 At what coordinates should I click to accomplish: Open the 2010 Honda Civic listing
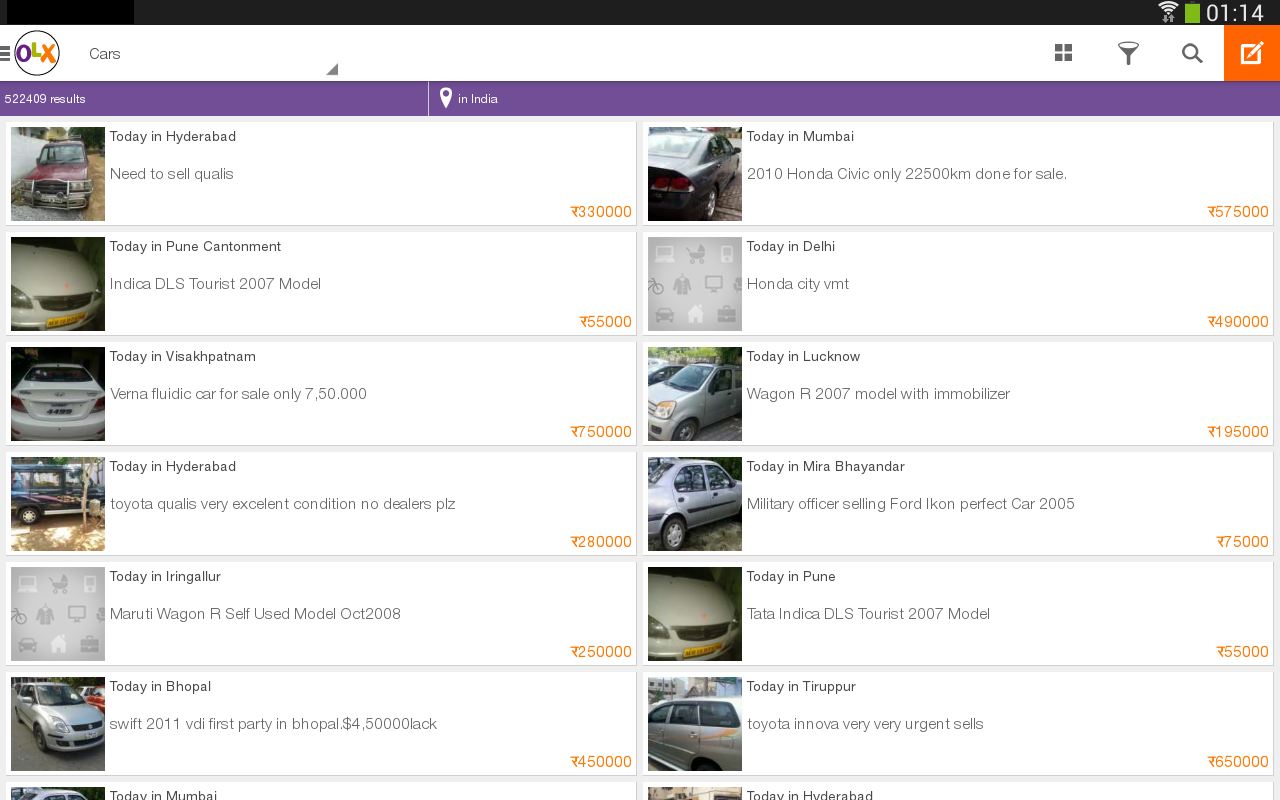click(x=958, y=174)
